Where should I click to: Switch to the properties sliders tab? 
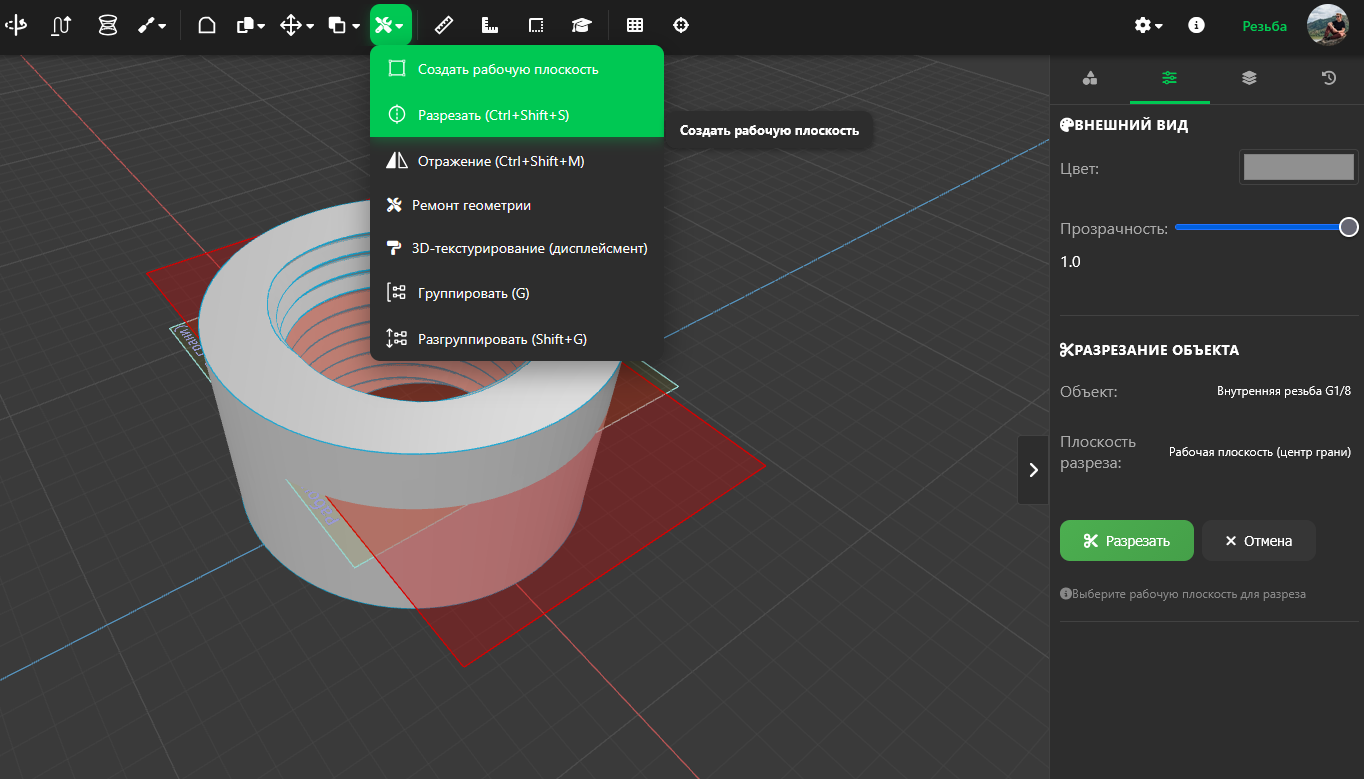[x=1169, y=79]
